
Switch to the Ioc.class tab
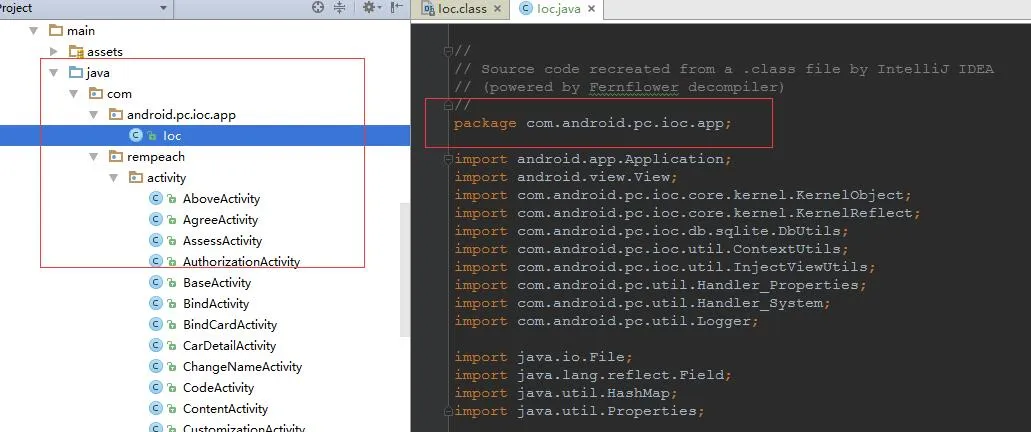pos(462,9)
